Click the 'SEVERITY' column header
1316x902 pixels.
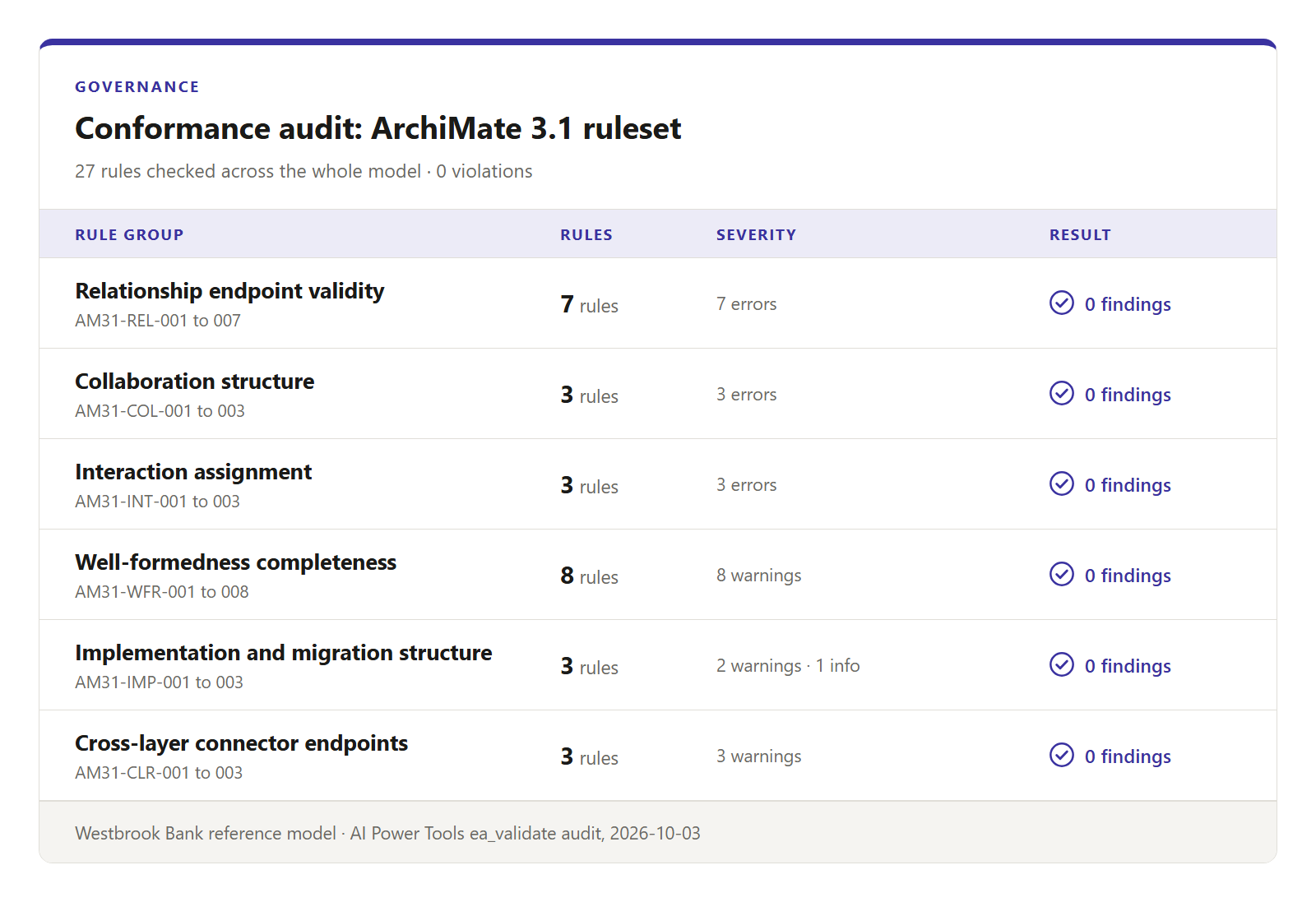[756, 235]
